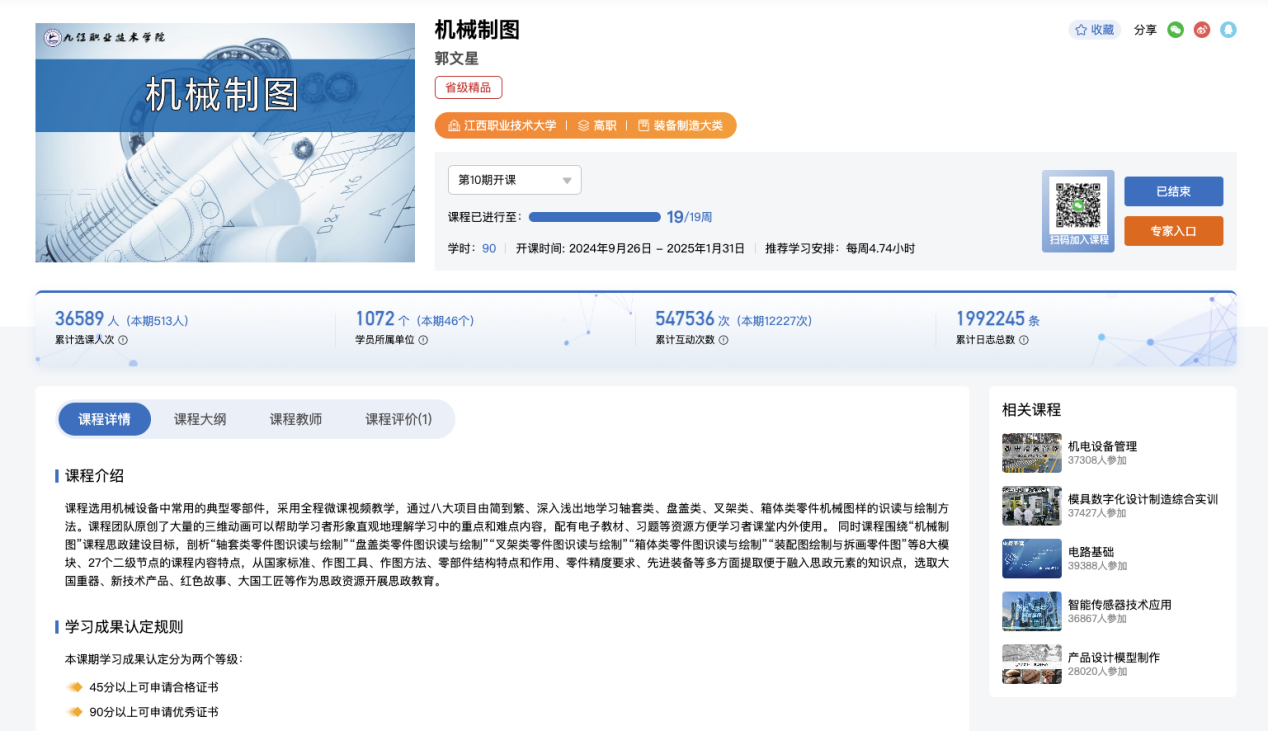
Task: Click the QQ share icon
Action: (1228, 30)
